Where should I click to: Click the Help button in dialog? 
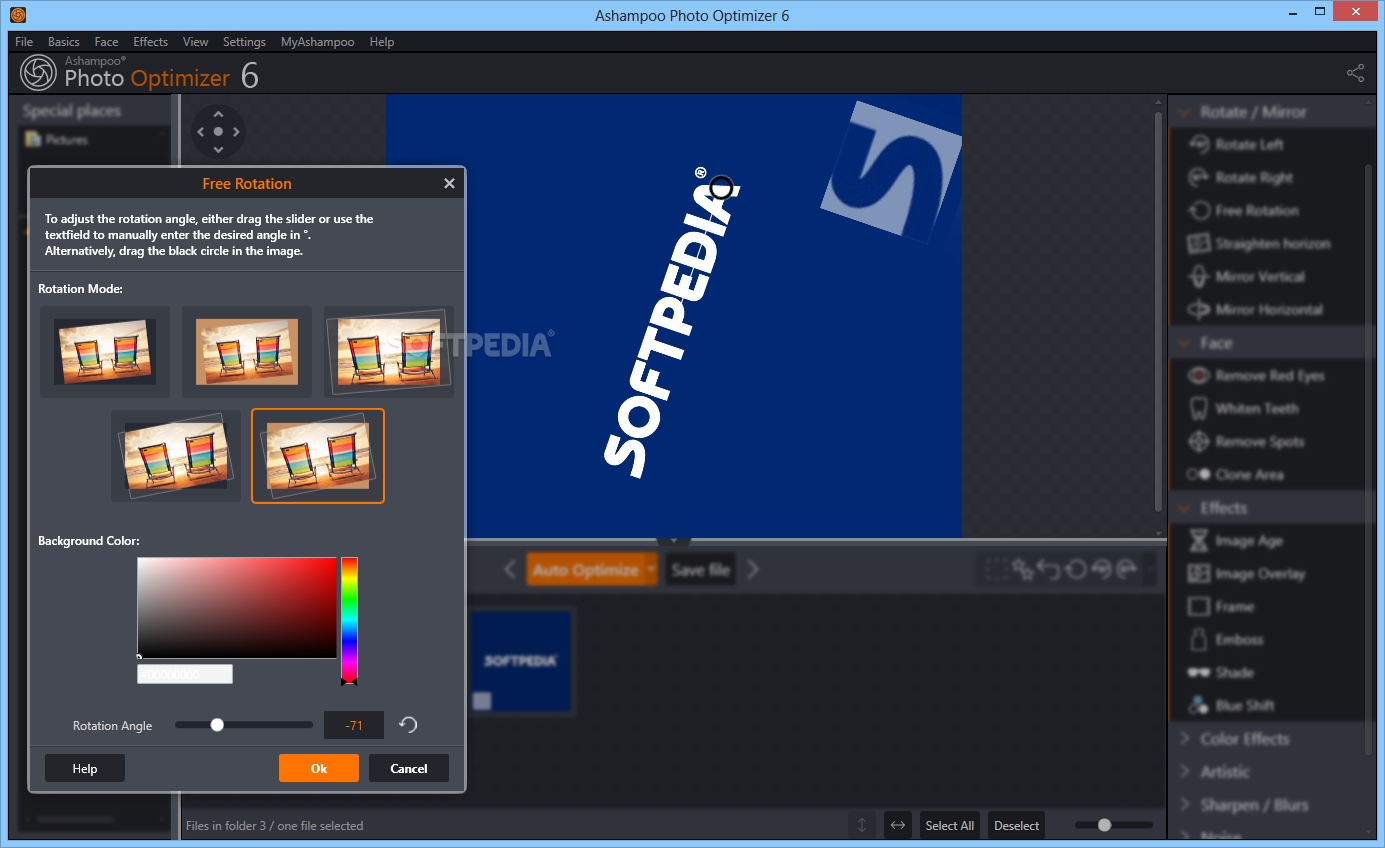point(85,768)
